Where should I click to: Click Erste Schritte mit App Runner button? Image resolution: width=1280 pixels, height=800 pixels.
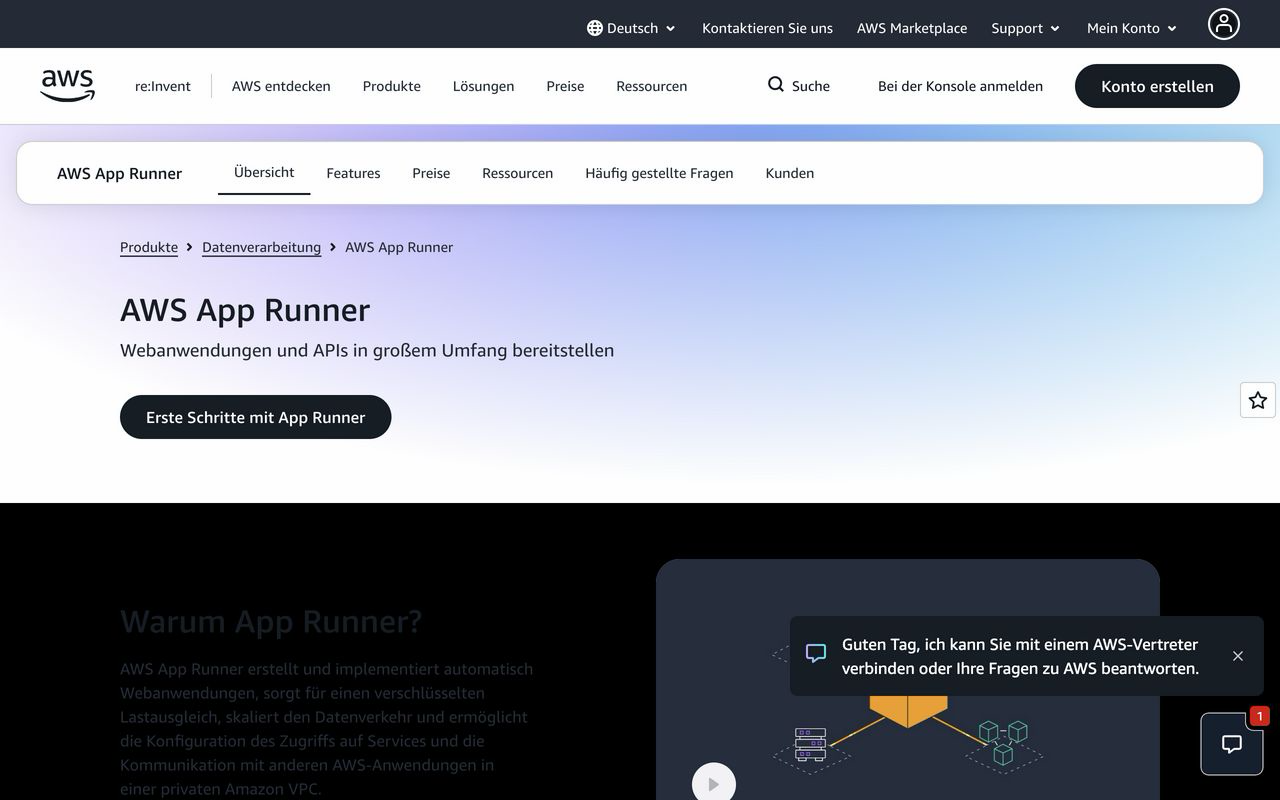coord(255,417)
